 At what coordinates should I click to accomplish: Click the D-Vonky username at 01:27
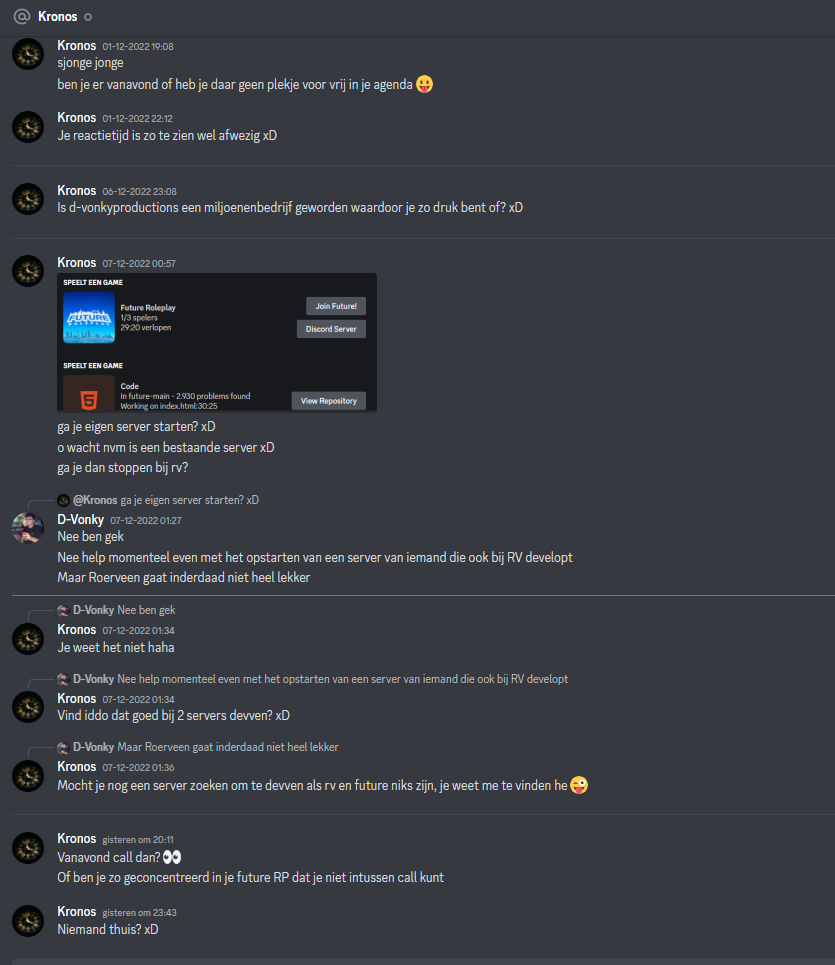81,519
